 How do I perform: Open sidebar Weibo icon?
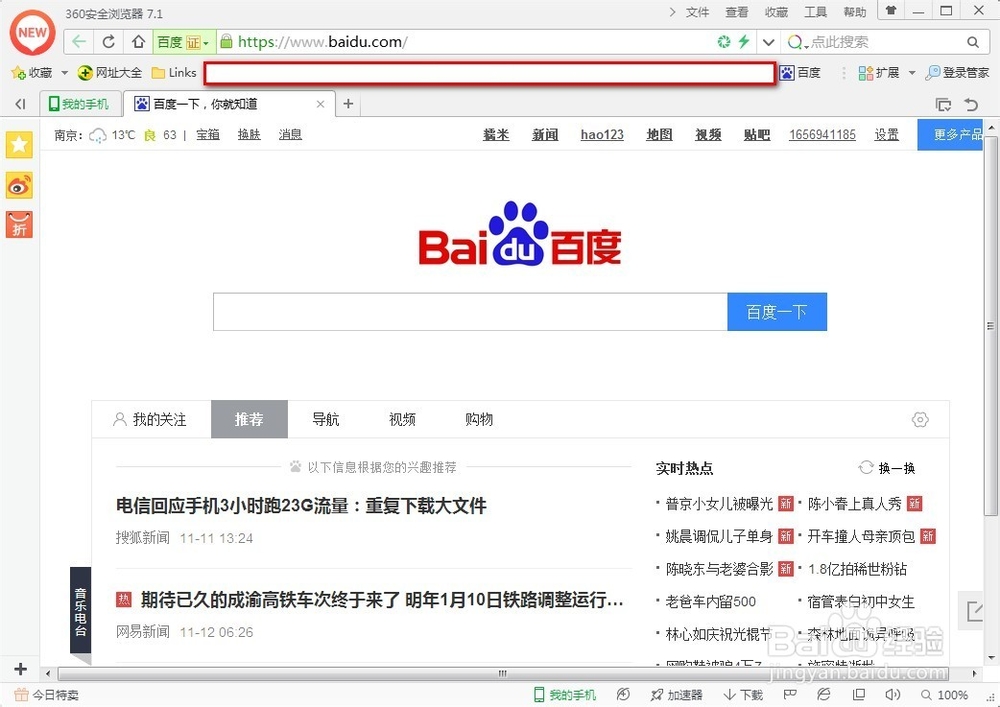point(19,186)
